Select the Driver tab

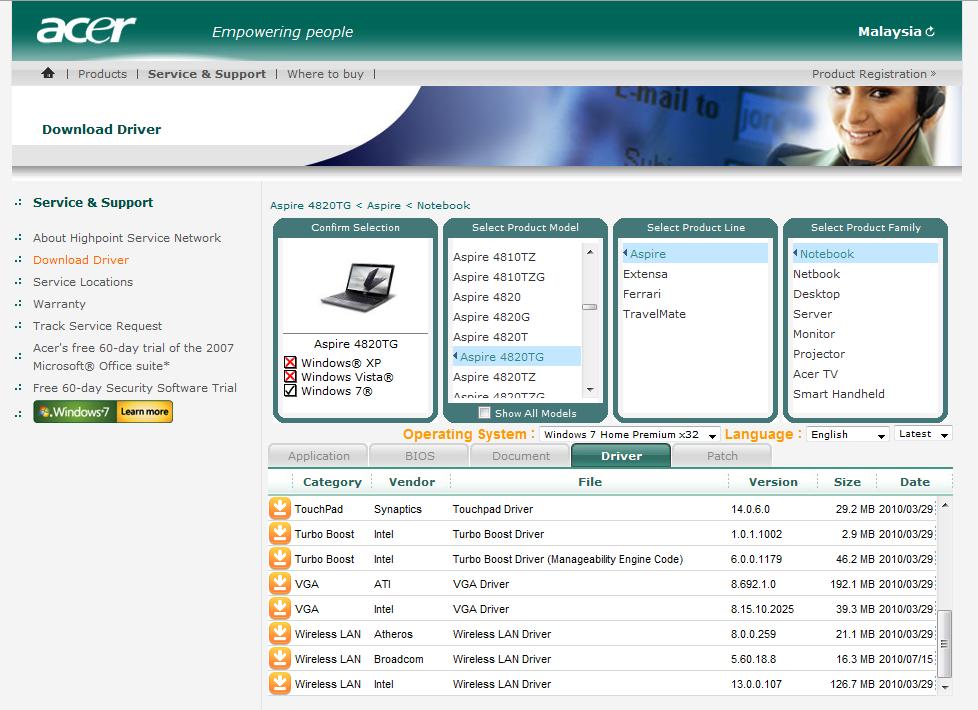point(621,455)
